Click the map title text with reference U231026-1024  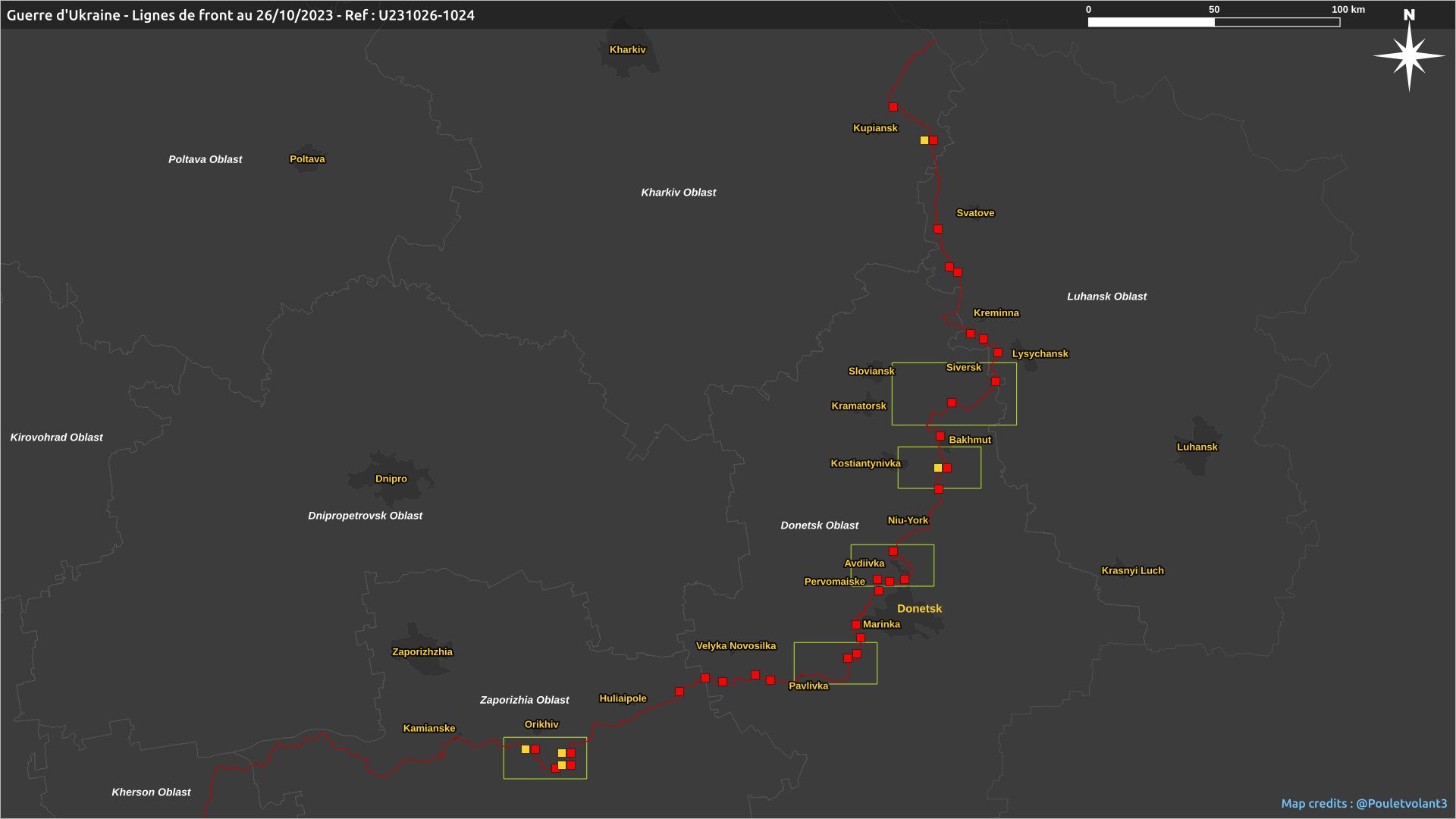tap(240, 15)
